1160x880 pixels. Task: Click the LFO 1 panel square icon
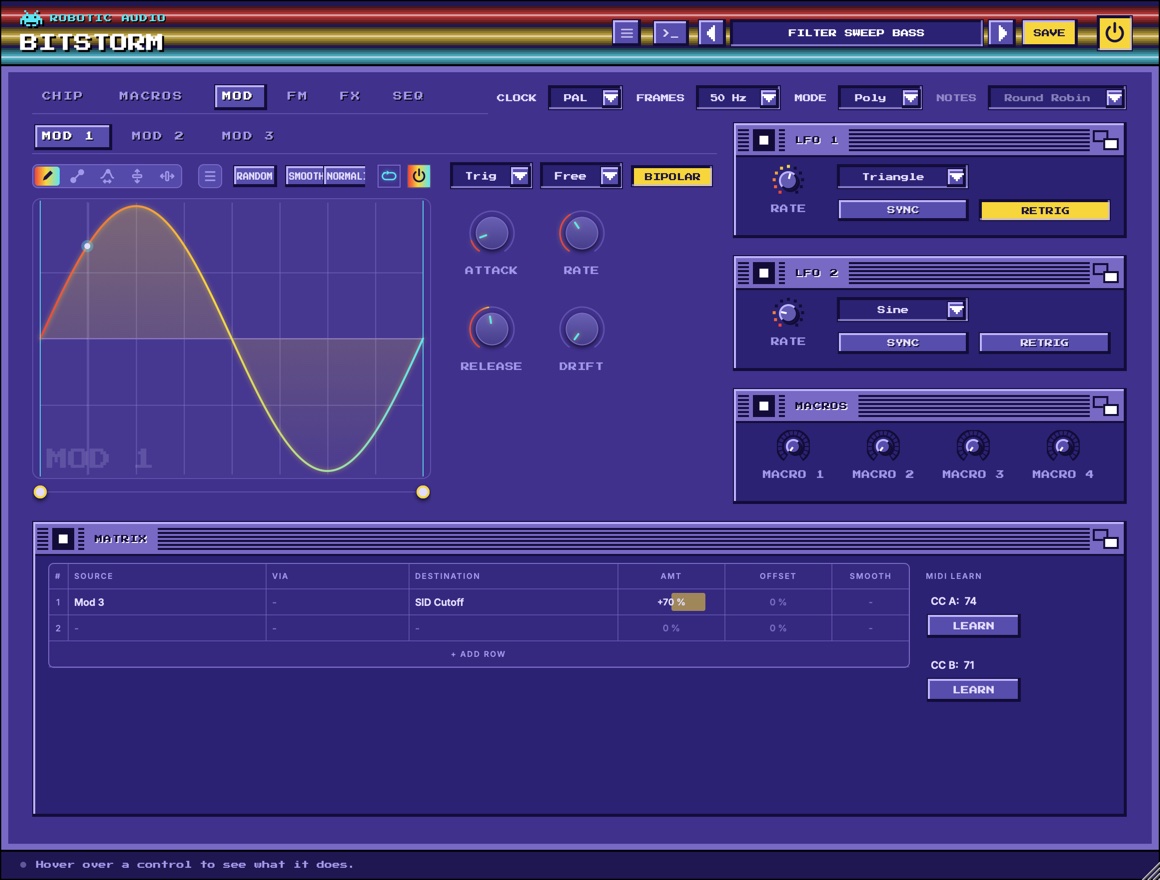(763, 140)
